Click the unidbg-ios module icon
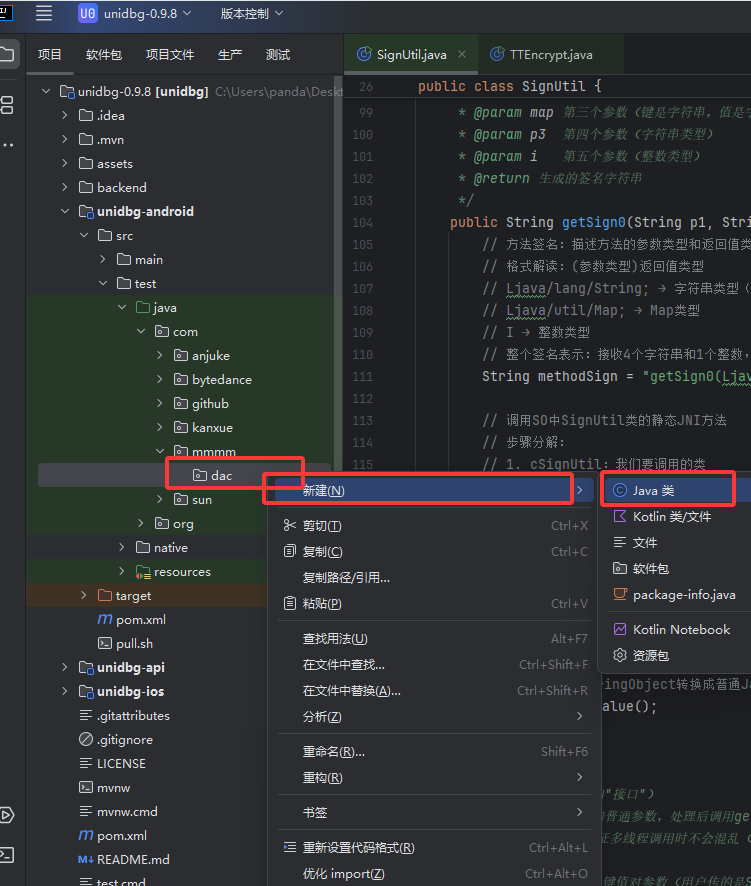The image size is (751, 886). 86,692
